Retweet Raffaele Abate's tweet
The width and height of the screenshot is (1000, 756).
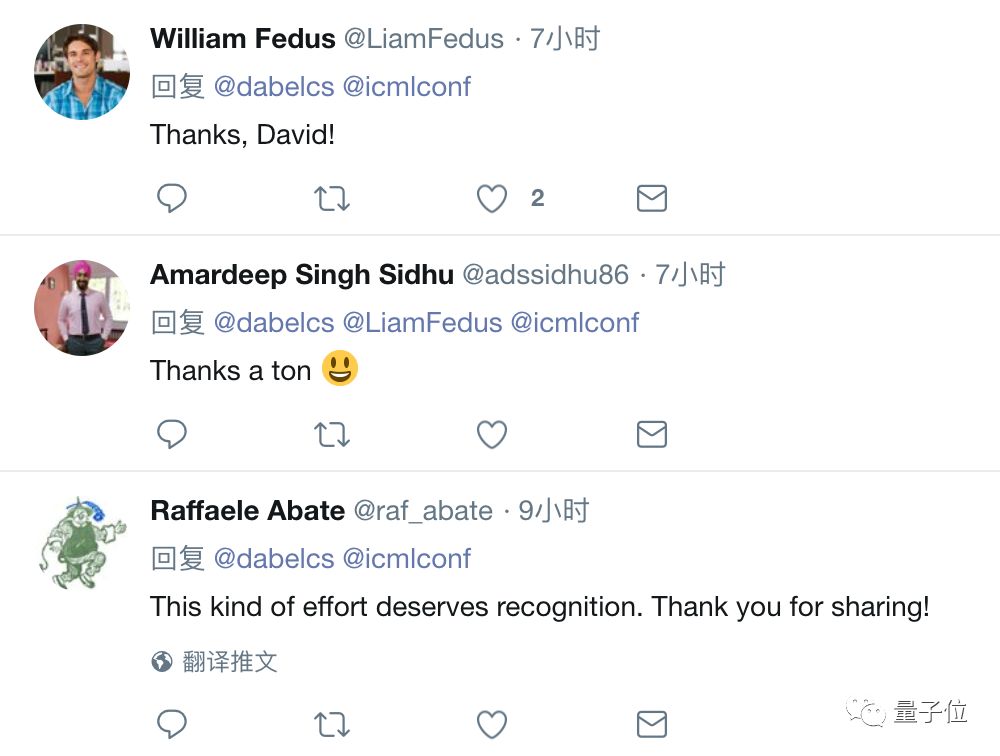[x=332, y=723]
